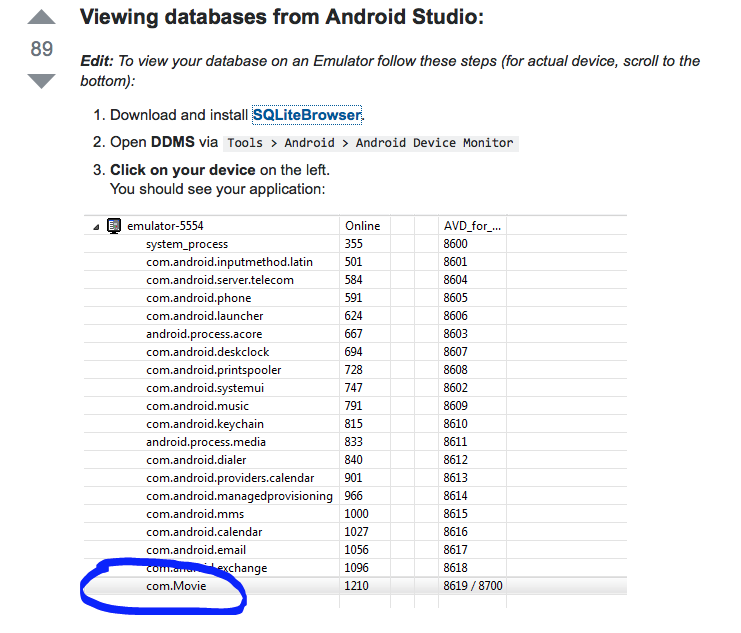
Task: Click PID value 584
Action: pos(353,280)
